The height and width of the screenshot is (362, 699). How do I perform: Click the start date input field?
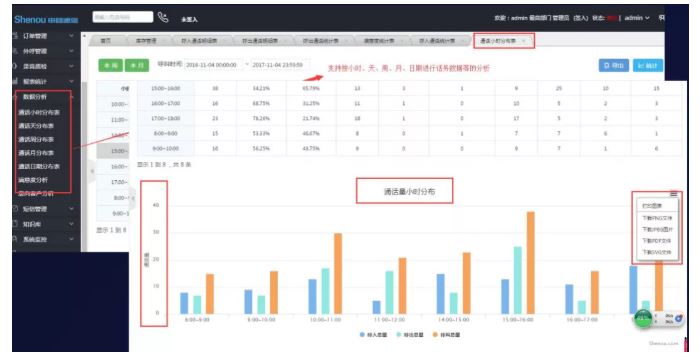pos(213,65)
